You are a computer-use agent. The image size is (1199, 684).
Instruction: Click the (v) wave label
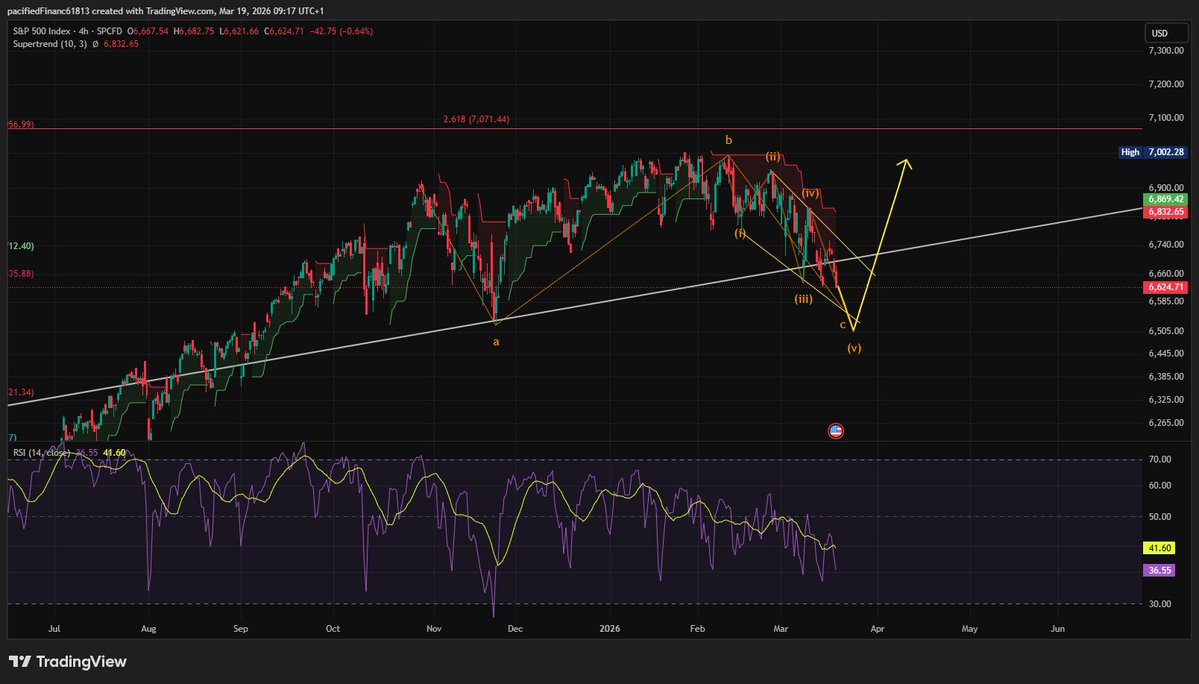pyautogui.click(x=854, y=348)
